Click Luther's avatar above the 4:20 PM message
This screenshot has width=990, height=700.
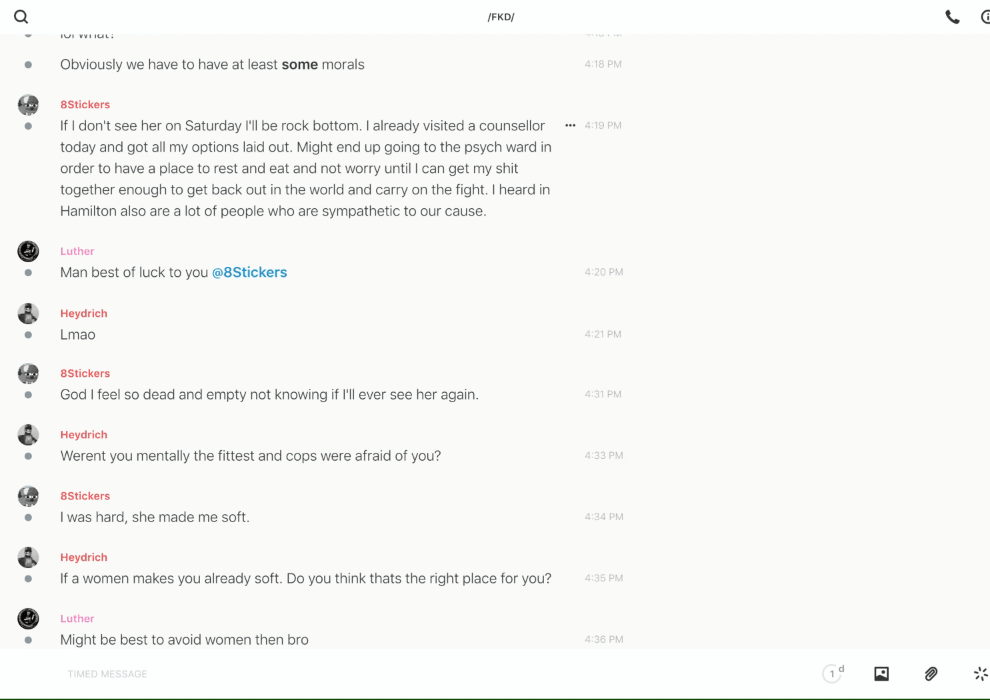pyautogui.click(x=28, y=251)
